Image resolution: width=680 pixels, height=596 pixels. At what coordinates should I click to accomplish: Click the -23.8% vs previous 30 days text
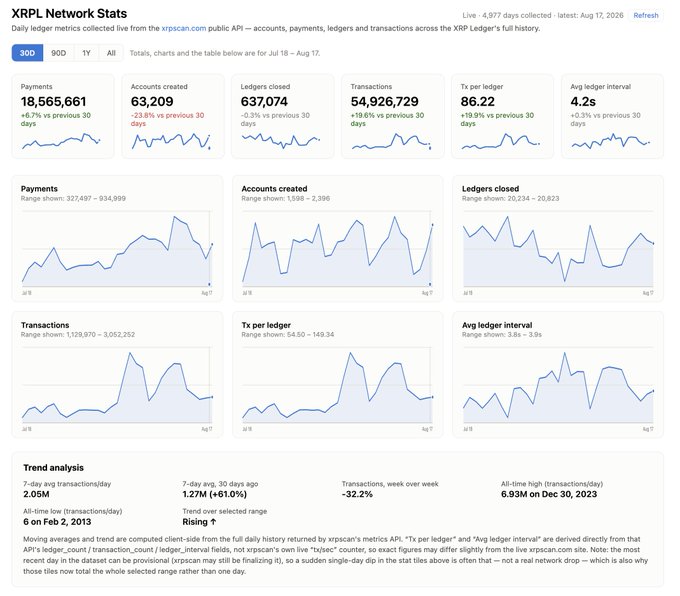[167, 119]
